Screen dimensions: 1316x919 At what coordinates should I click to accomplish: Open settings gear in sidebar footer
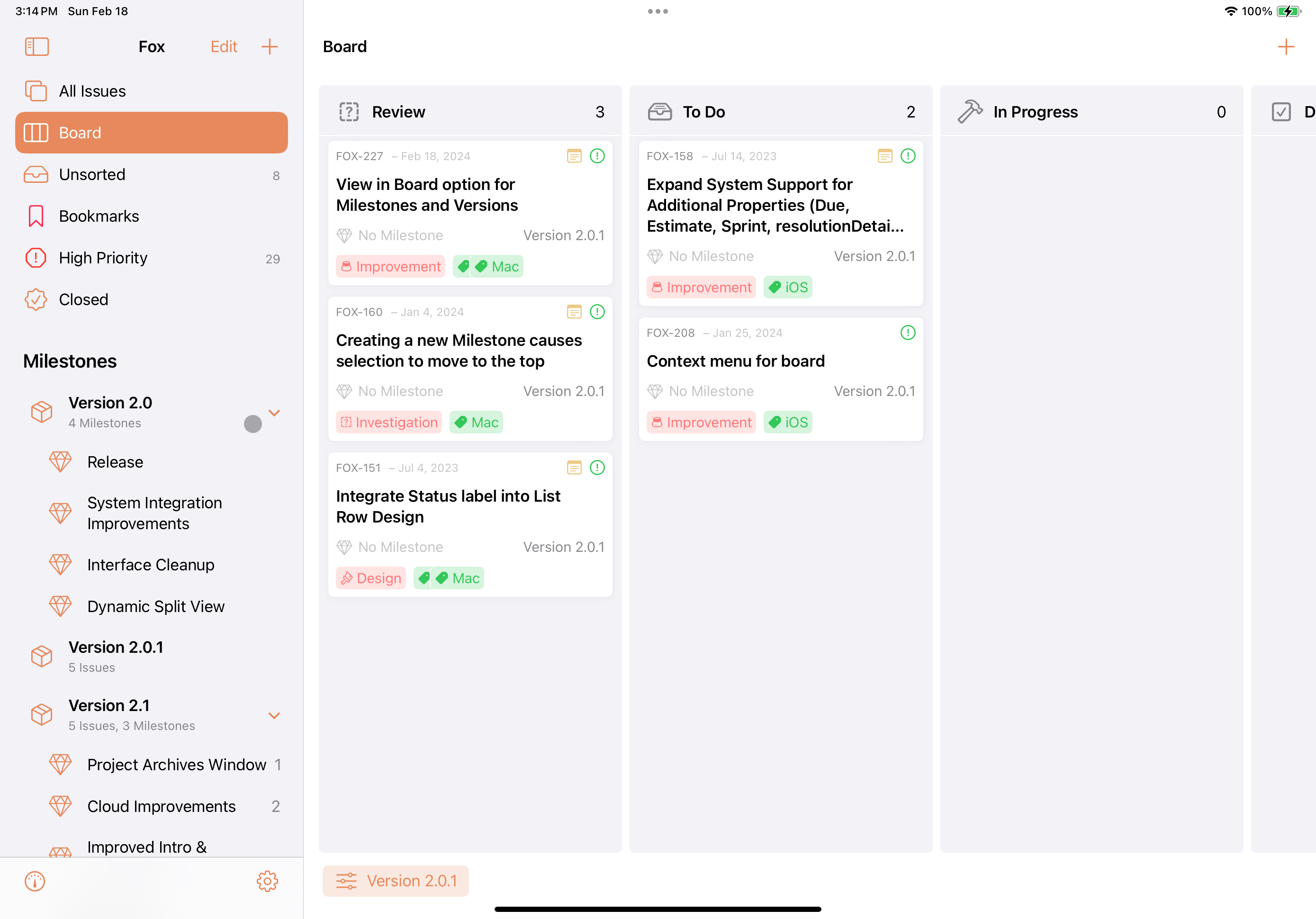(x=267, y=881)
